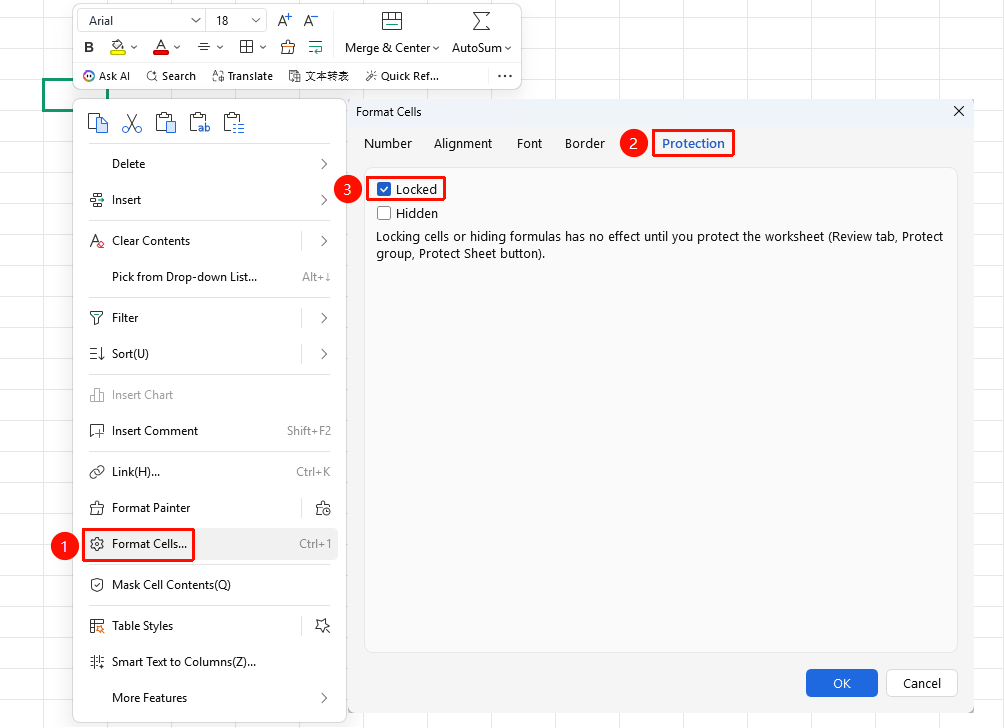Open the font color dropdown arrow
1004x728 pixels.
pos(177,47)
